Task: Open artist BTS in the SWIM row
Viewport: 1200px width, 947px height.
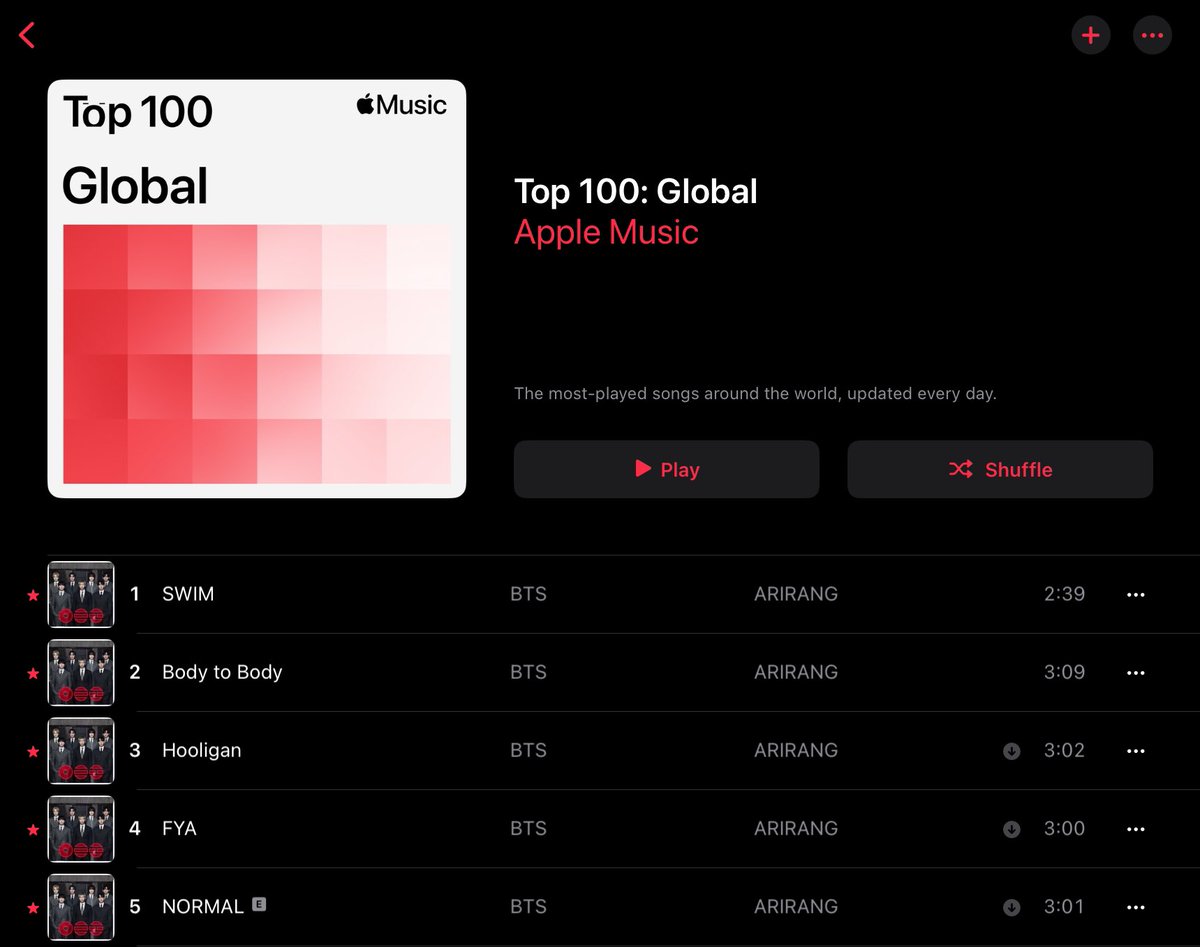Action: 528,594
